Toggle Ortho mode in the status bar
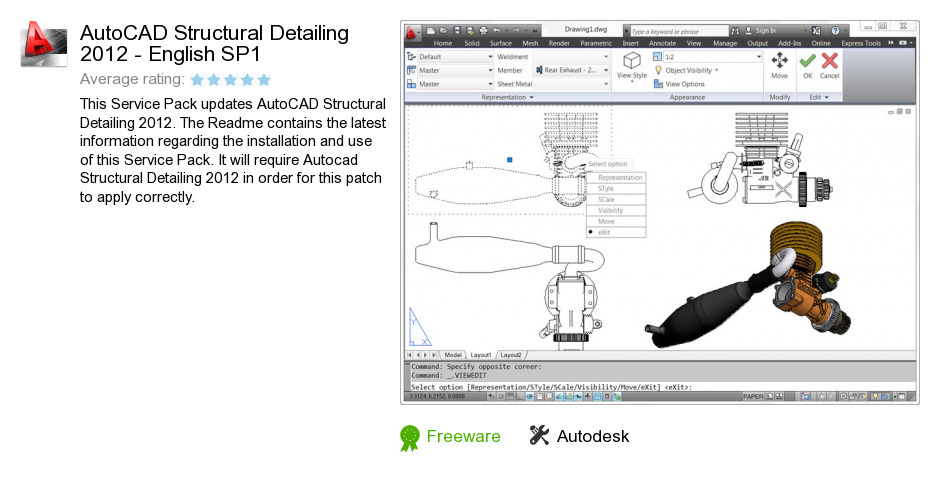This screenshot has height=482, width=940. coord(519,396)
